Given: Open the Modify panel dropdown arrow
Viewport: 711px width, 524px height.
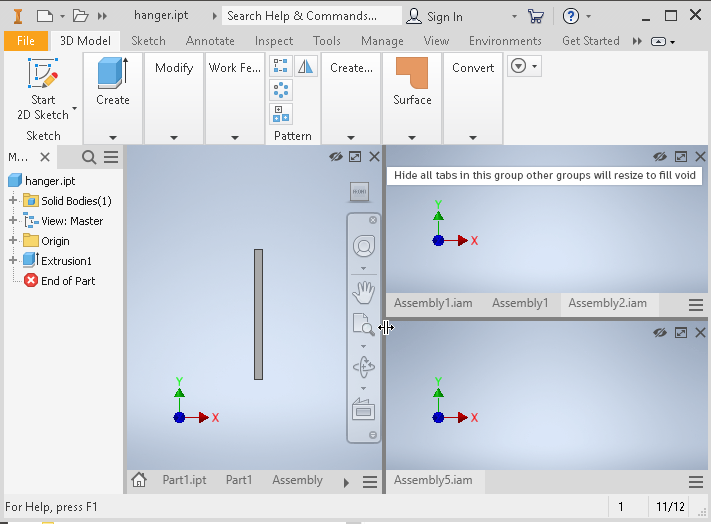Looking at the screenshot, I should pyautogui.click(x=174, y=137).
